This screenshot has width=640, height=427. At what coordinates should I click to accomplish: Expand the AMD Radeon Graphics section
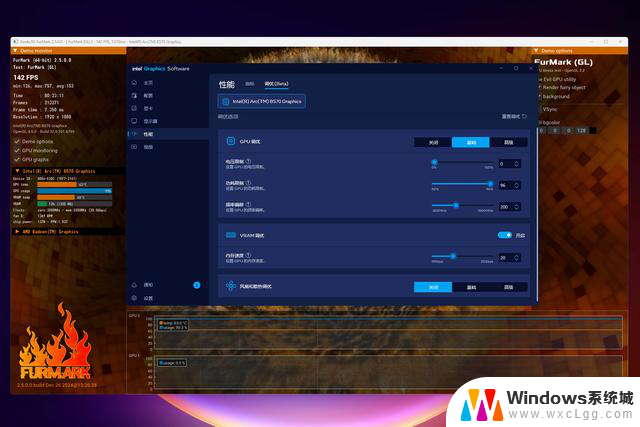(68, 231)
